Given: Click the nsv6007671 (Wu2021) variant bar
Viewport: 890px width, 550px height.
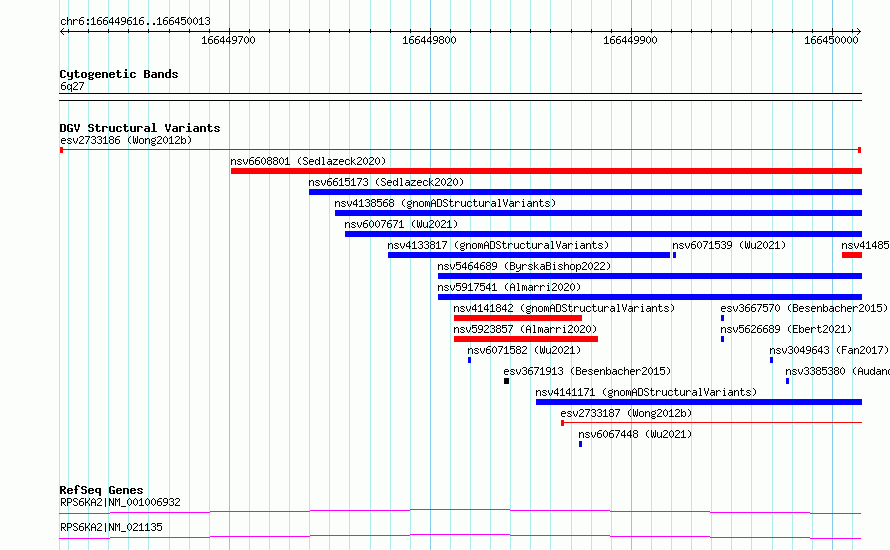Looking at the screenshot, I should [x=603, y=234].
